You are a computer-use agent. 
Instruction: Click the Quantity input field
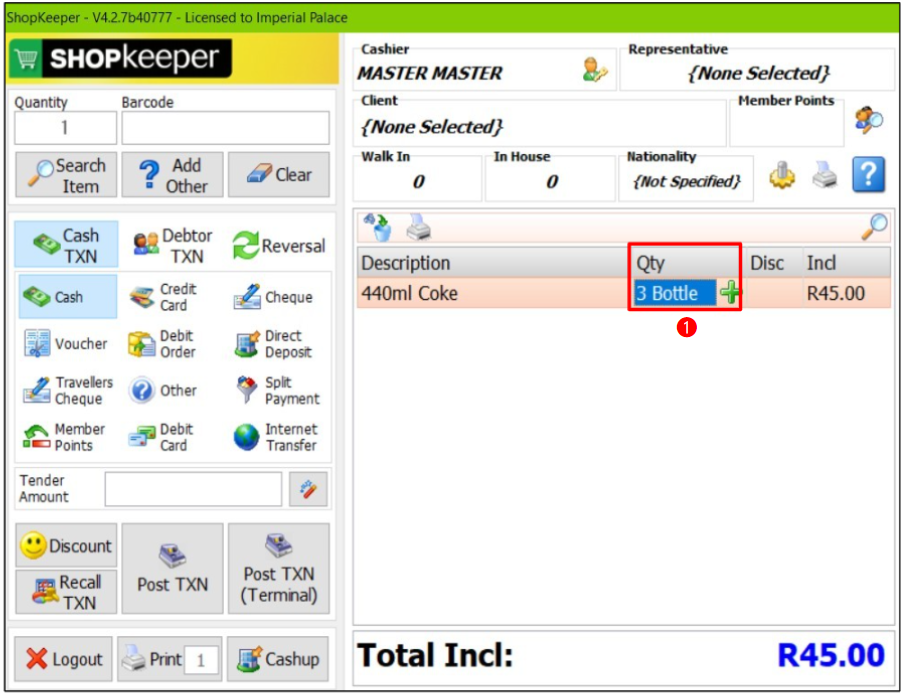tap(66, 128)
